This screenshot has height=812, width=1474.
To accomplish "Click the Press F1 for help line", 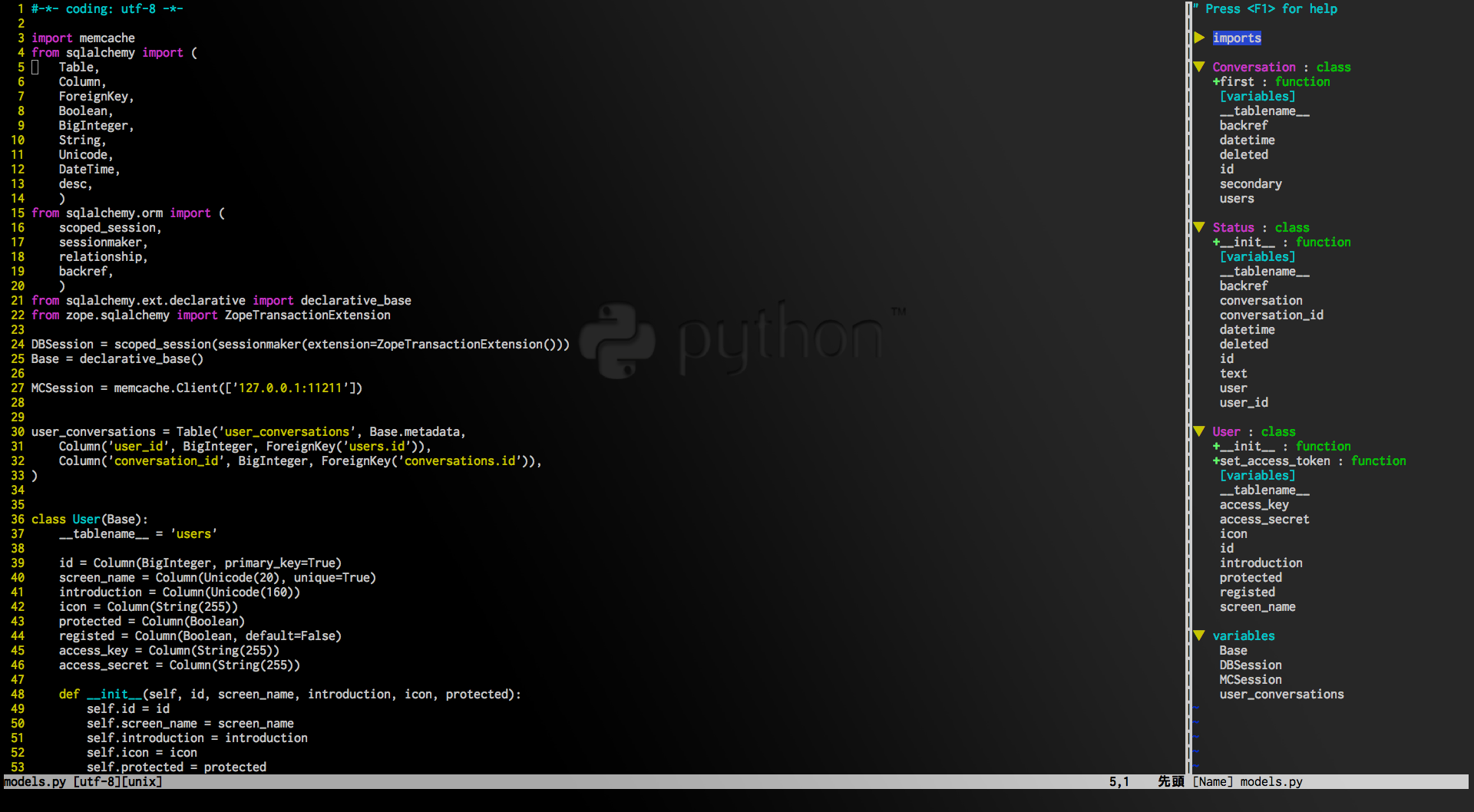I will click(1271, 8).
